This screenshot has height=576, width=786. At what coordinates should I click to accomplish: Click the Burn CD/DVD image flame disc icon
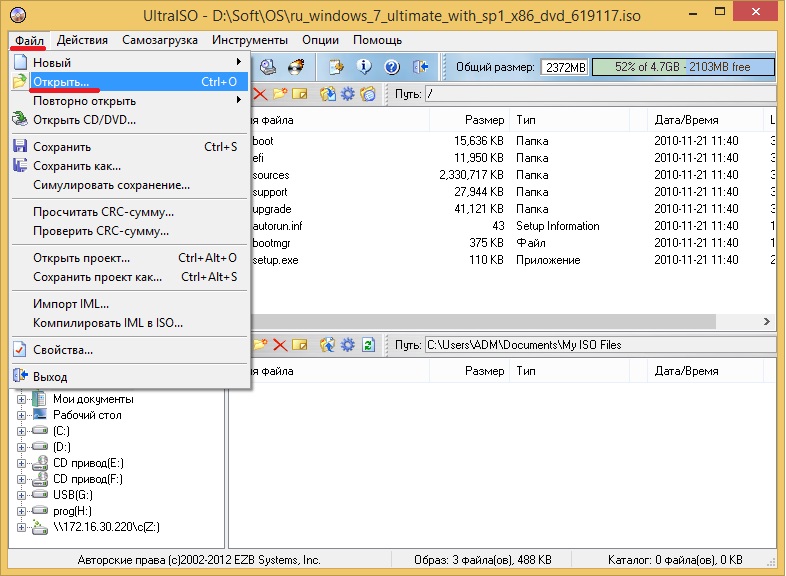coord(296,67)
